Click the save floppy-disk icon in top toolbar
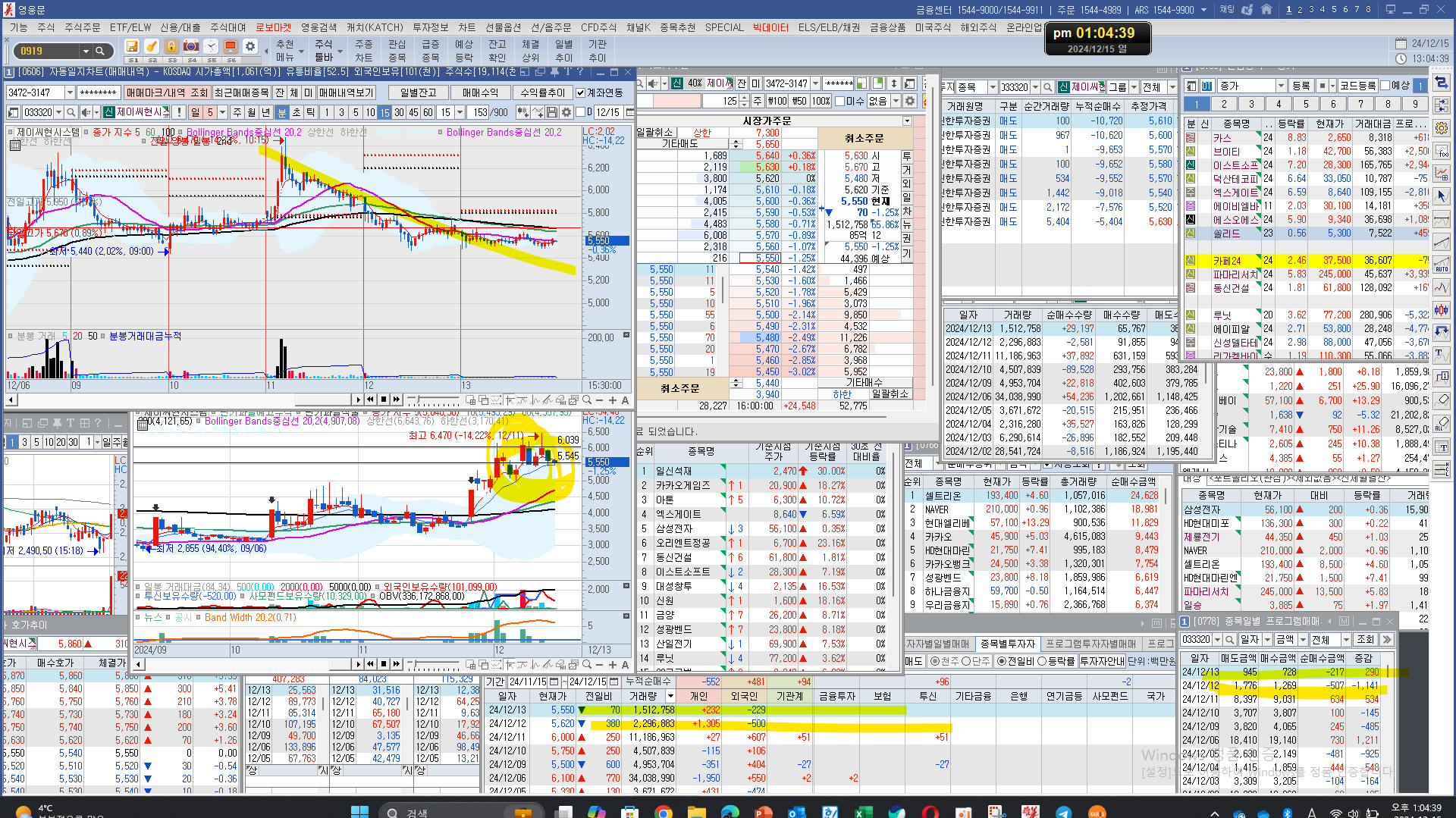 (x=132, y=46)
